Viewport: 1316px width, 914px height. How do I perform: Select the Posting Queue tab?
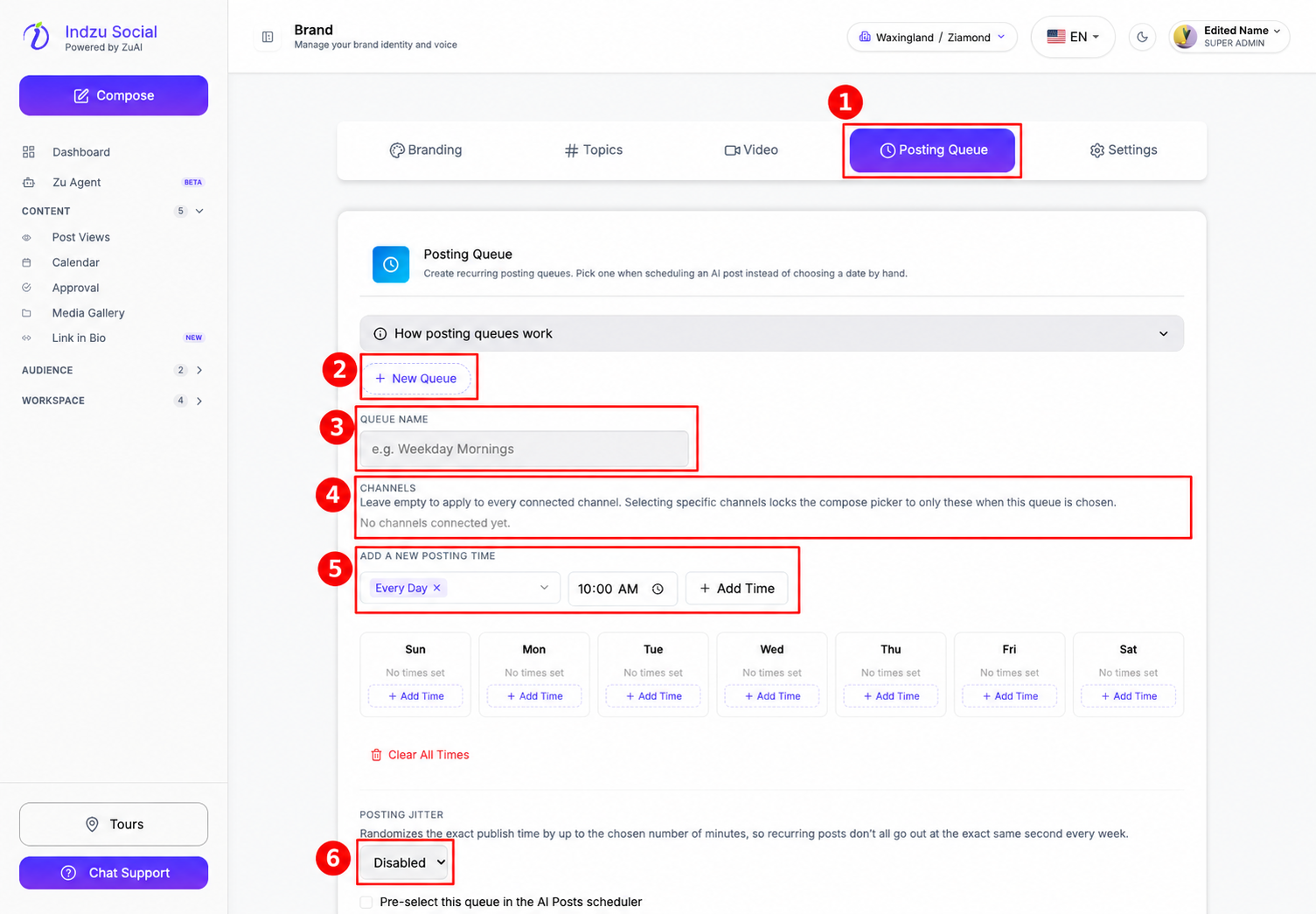932,150
